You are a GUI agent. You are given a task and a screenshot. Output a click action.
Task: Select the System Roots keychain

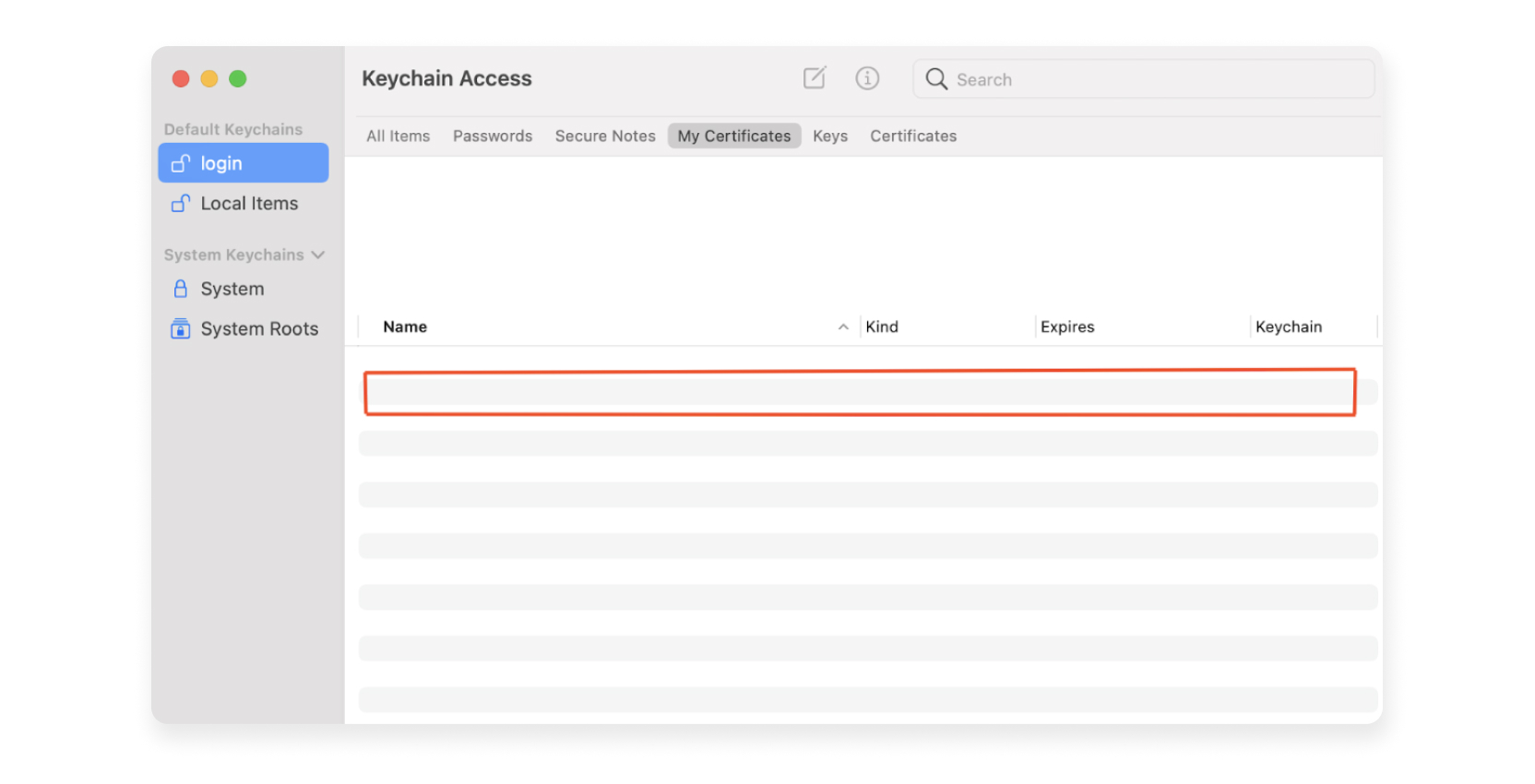[244, 329]
